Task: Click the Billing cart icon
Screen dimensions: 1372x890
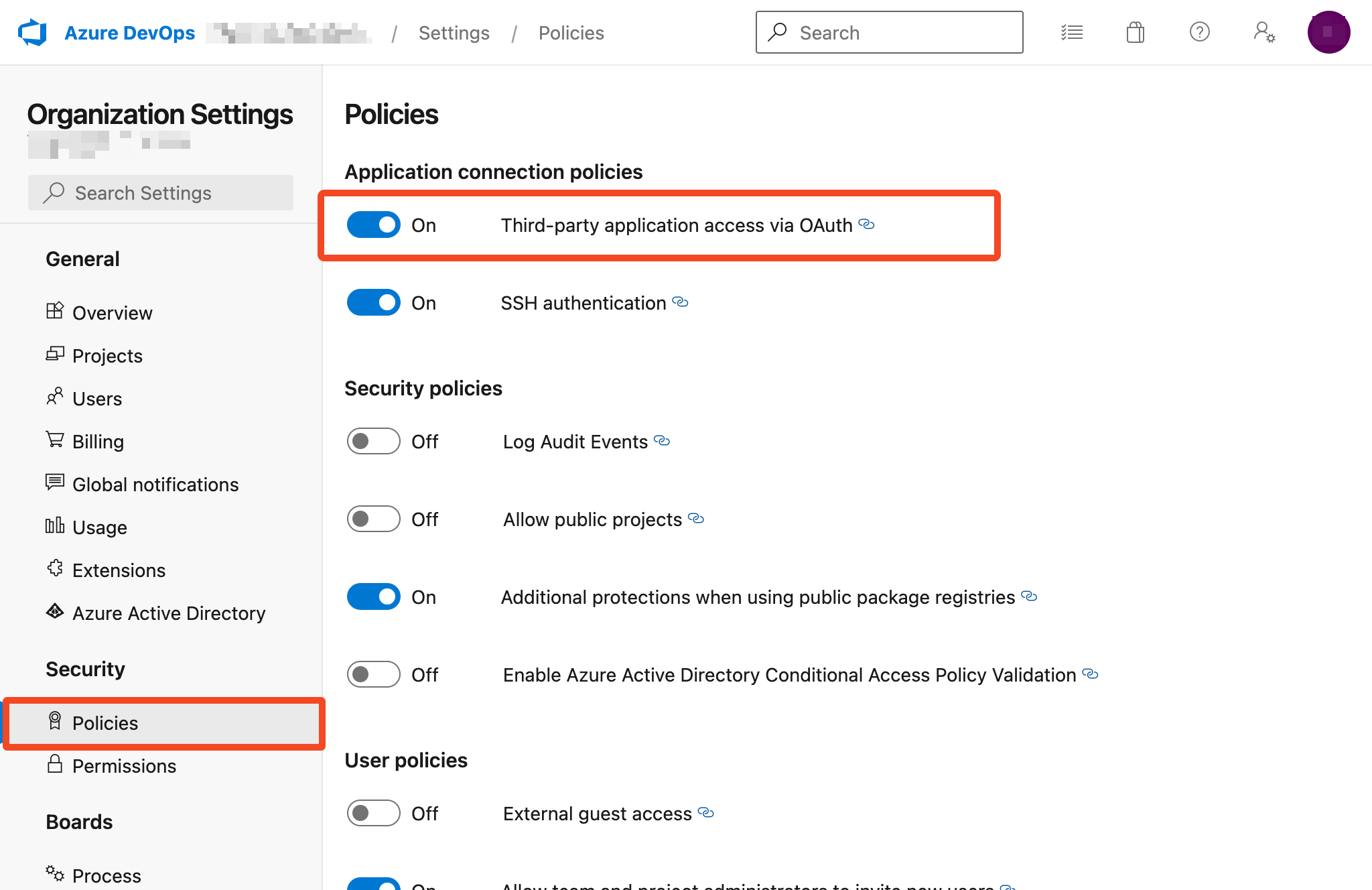Action: pyautogui.click(x=55, y=440)
